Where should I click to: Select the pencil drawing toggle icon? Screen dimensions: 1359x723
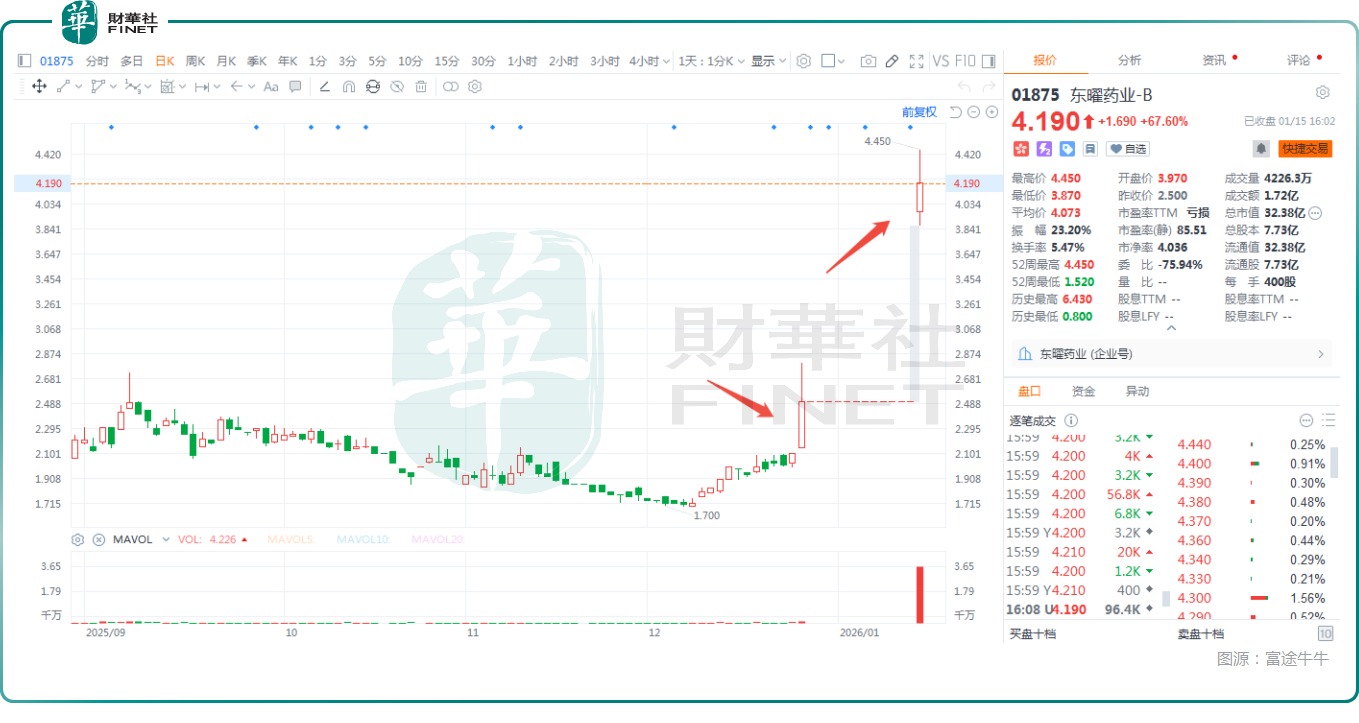[x=892, y=61]
